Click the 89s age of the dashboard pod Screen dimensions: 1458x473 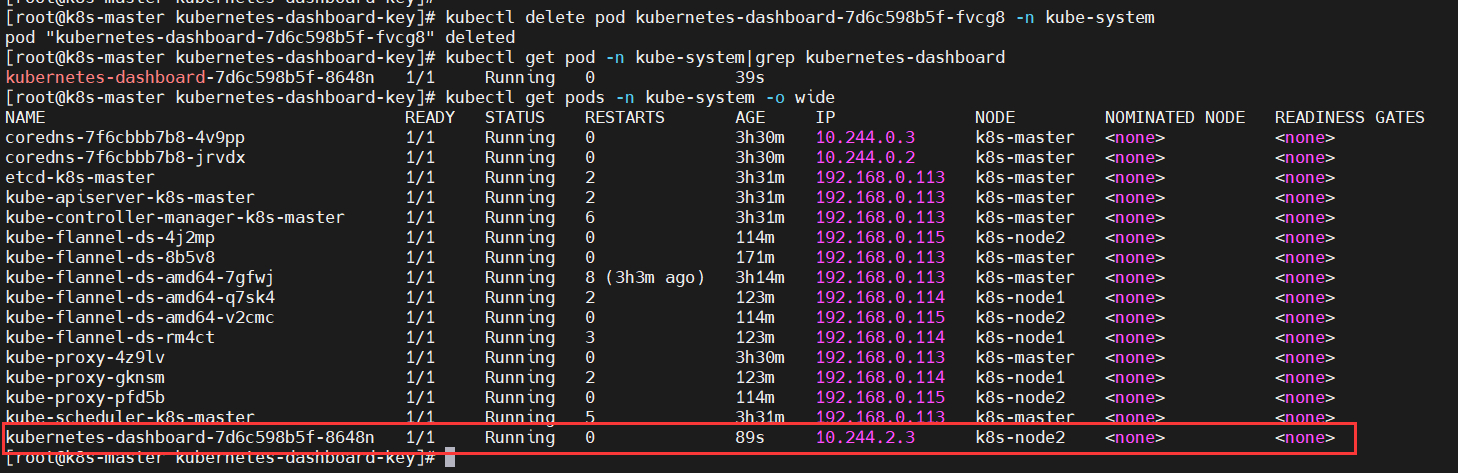click(750, 437)
